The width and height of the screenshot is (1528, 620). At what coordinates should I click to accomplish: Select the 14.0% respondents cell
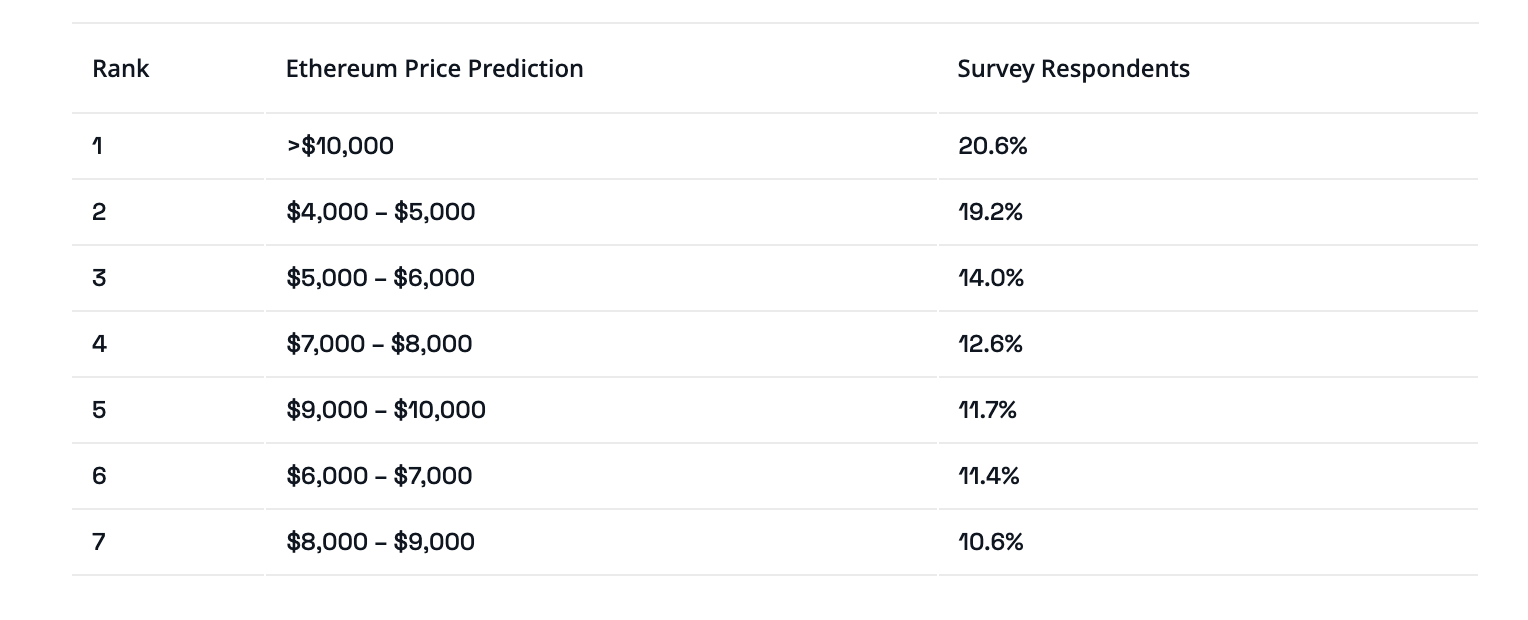[991, 278]
